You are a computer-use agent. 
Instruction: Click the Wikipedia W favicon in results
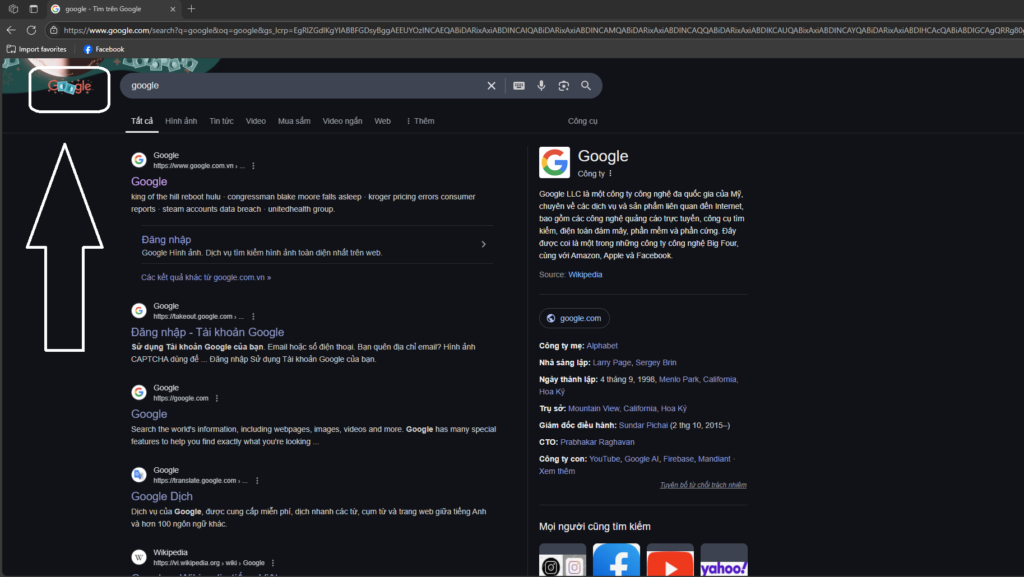coord(138,557)
